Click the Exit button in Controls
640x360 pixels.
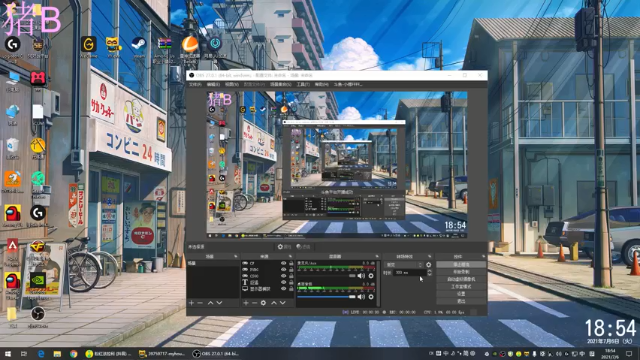tap(461, 301)
